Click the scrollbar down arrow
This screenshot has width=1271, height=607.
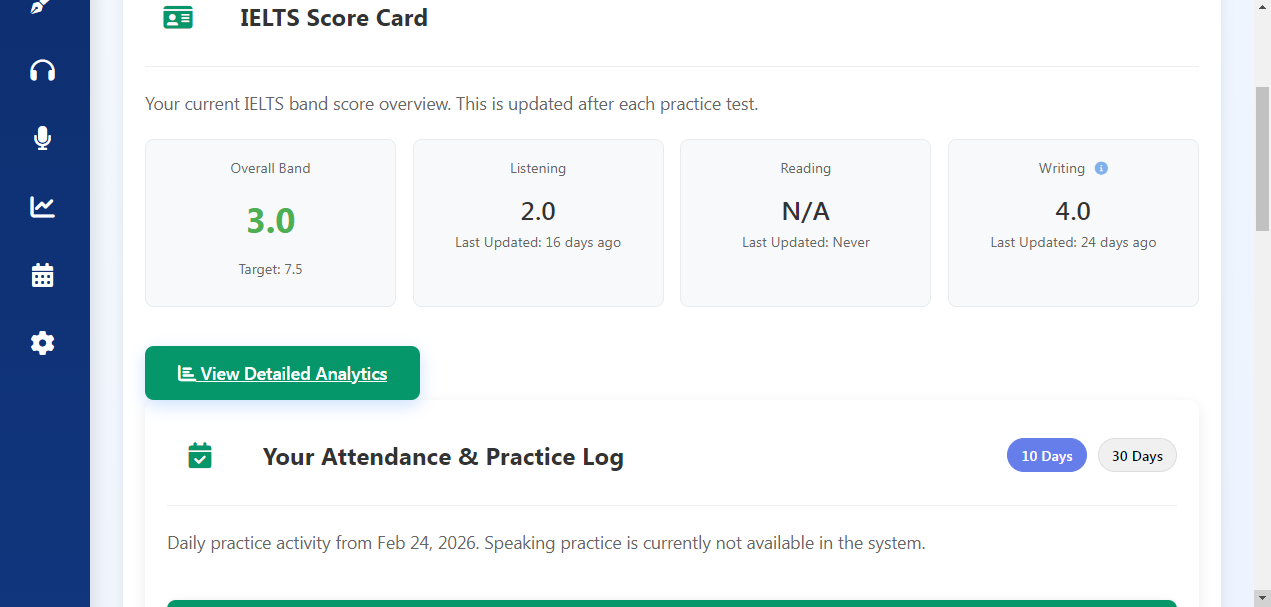pyautogui.click(x=1263, y=599)
